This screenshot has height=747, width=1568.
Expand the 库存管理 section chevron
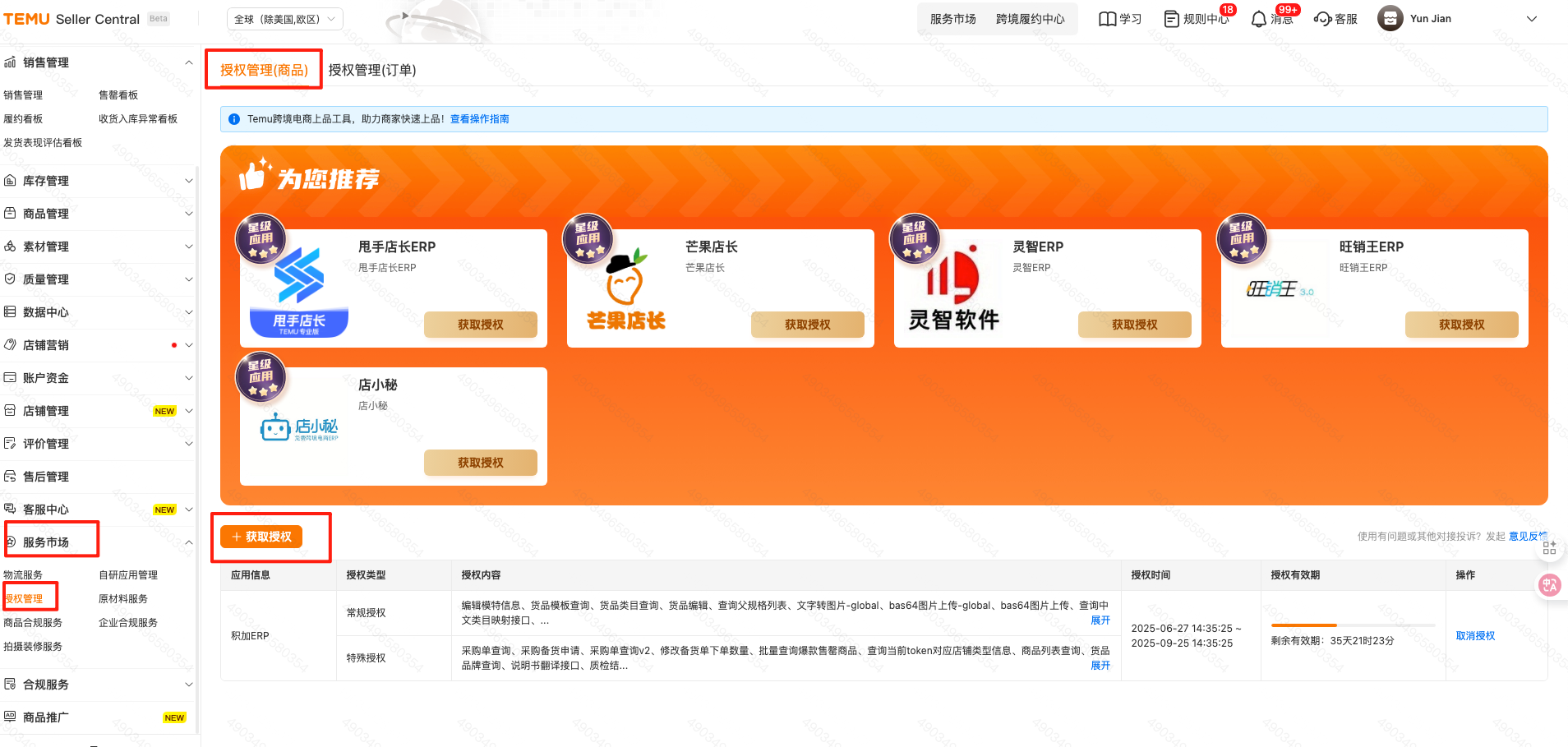click(x=189, y=181)
